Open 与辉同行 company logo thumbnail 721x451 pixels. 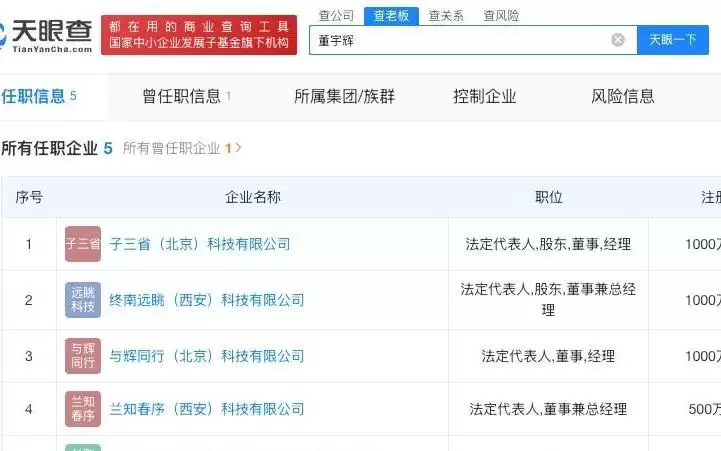(83, 356)
